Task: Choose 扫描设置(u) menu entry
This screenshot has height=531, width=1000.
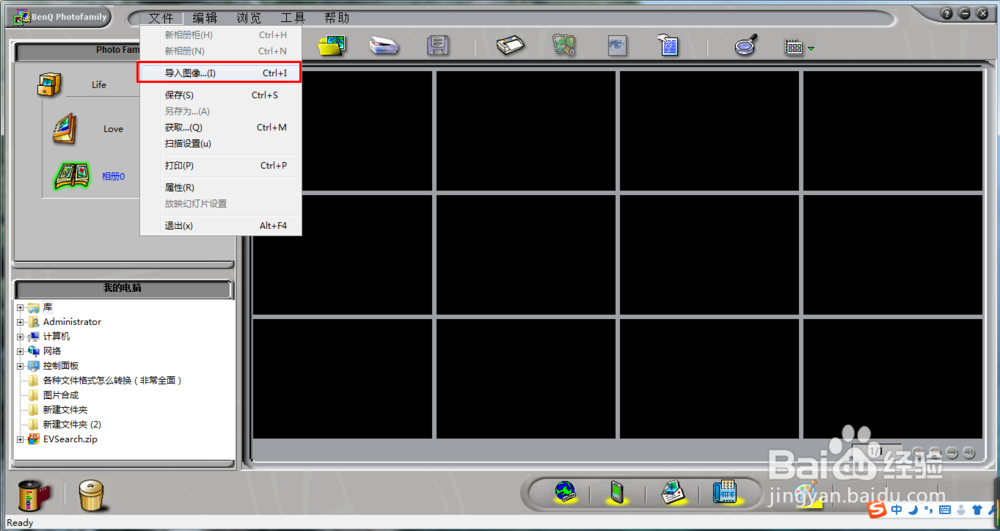Action: click(x=221, y=143)
